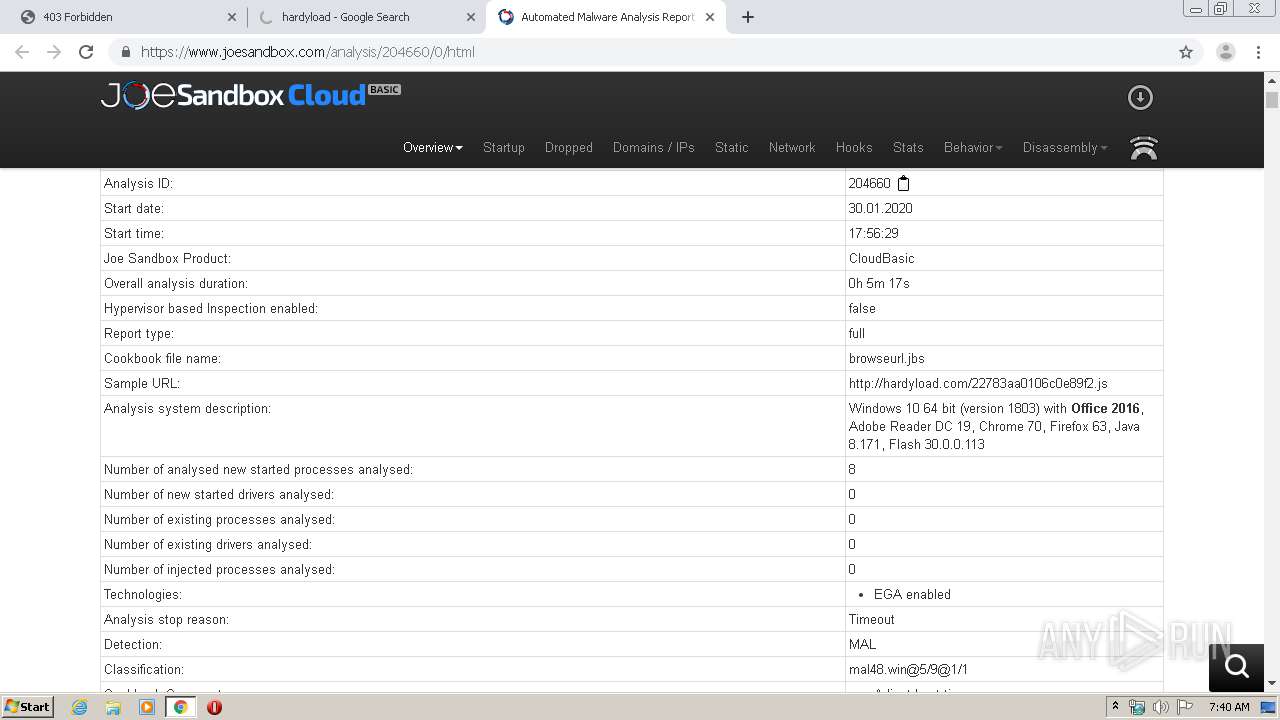Go to Domains / IPs section
Screen dimensions: 1280x720
pyautogui.click(x=654, y=147)
